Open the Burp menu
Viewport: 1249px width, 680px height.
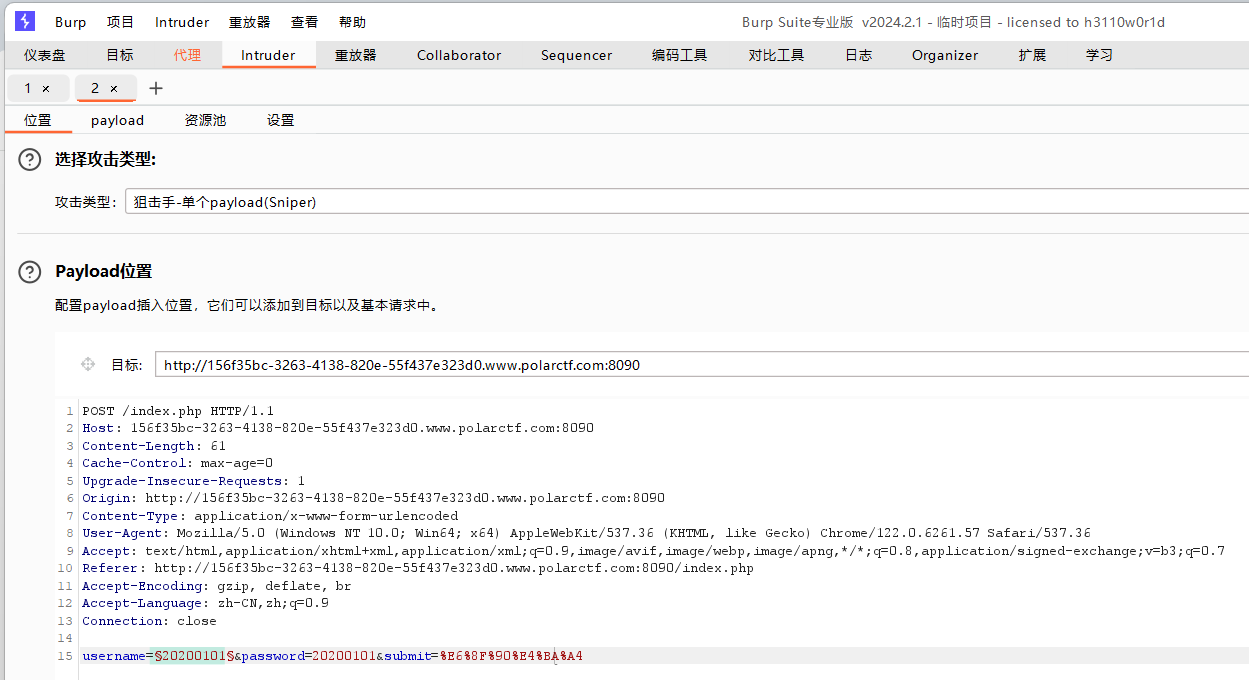(71, 22)
